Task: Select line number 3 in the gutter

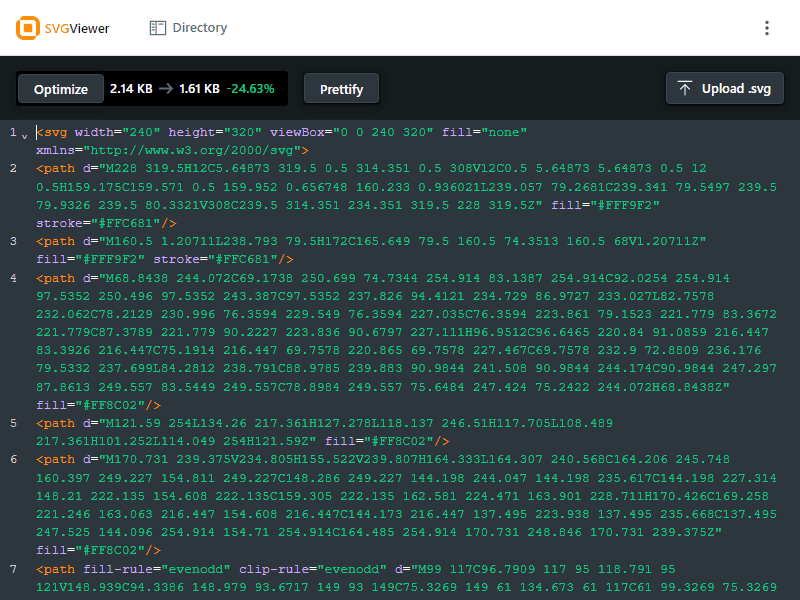Action: 14,241
